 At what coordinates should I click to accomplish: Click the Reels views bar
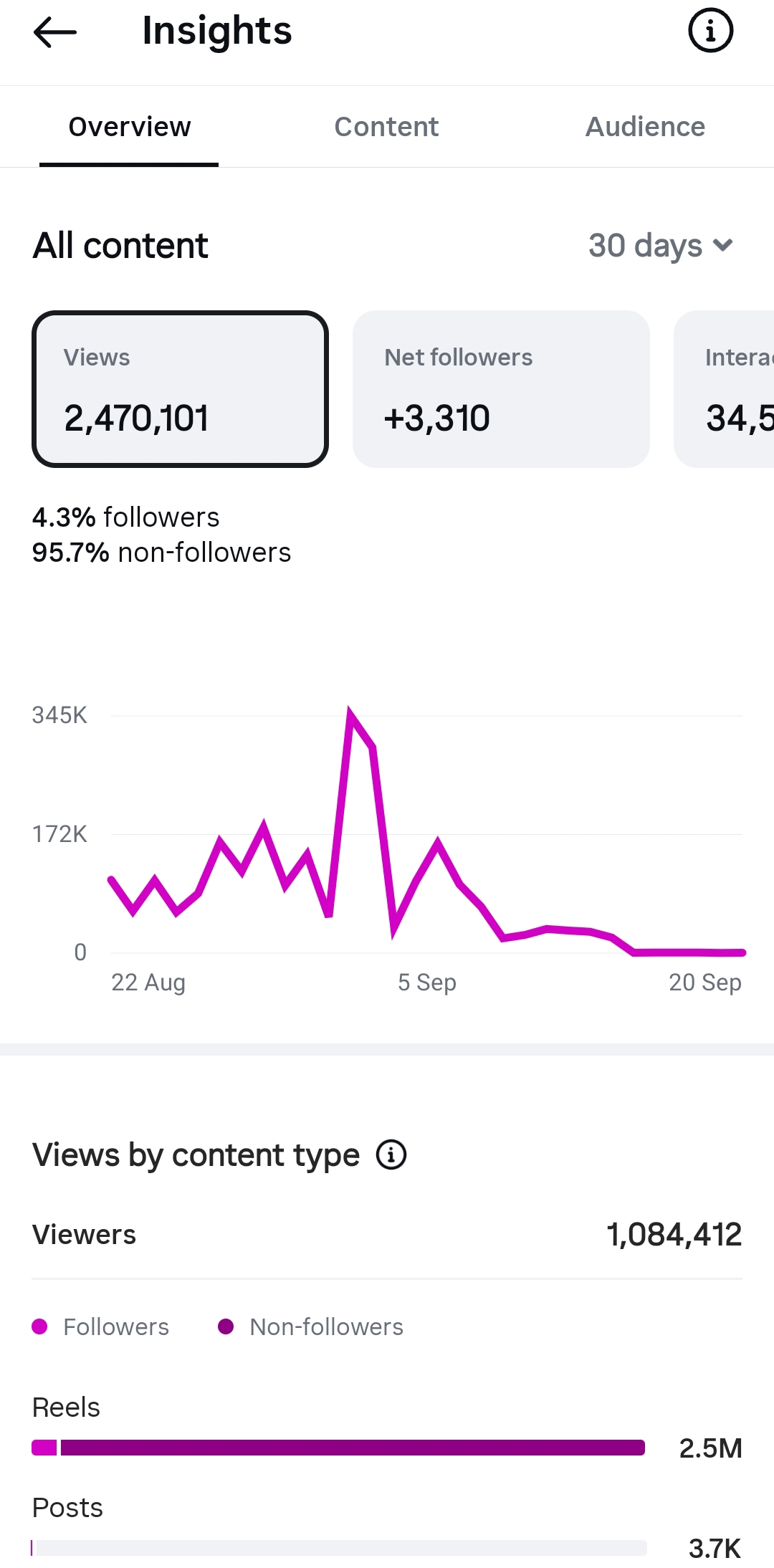coord(338,1448)
